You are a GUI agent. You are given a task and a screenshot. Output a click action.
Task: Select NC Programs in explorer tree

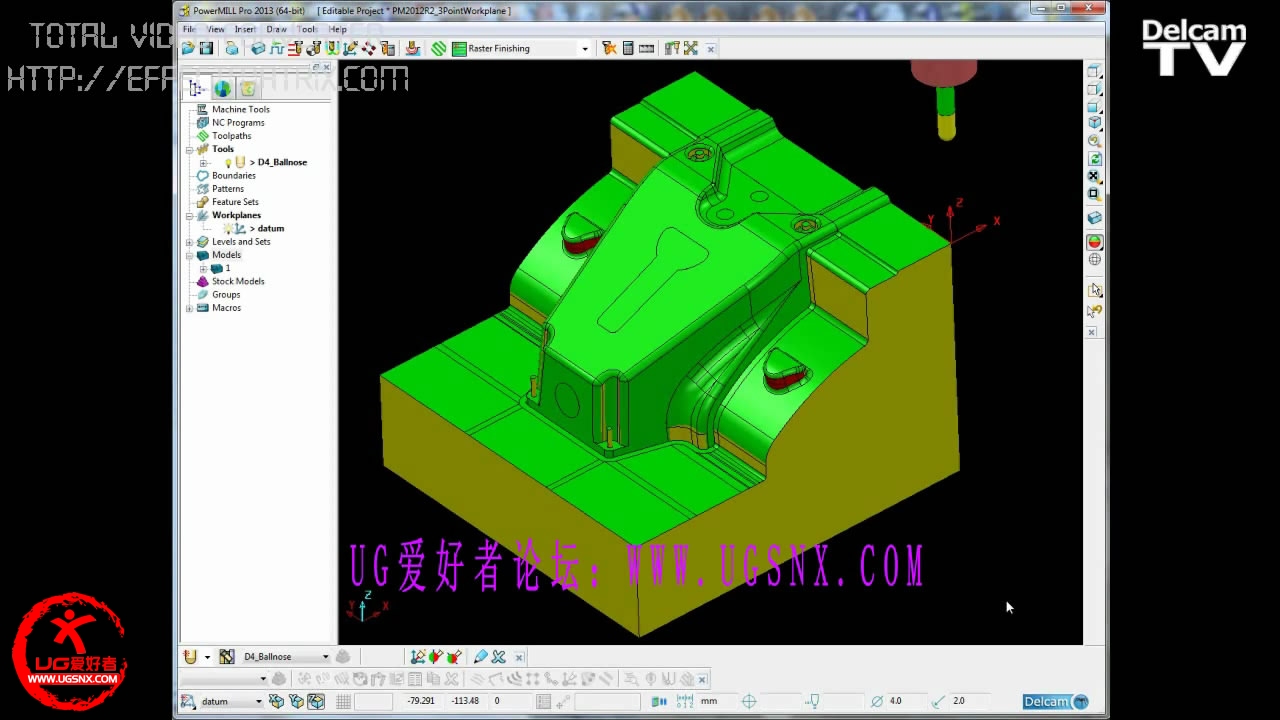(238, 122)
